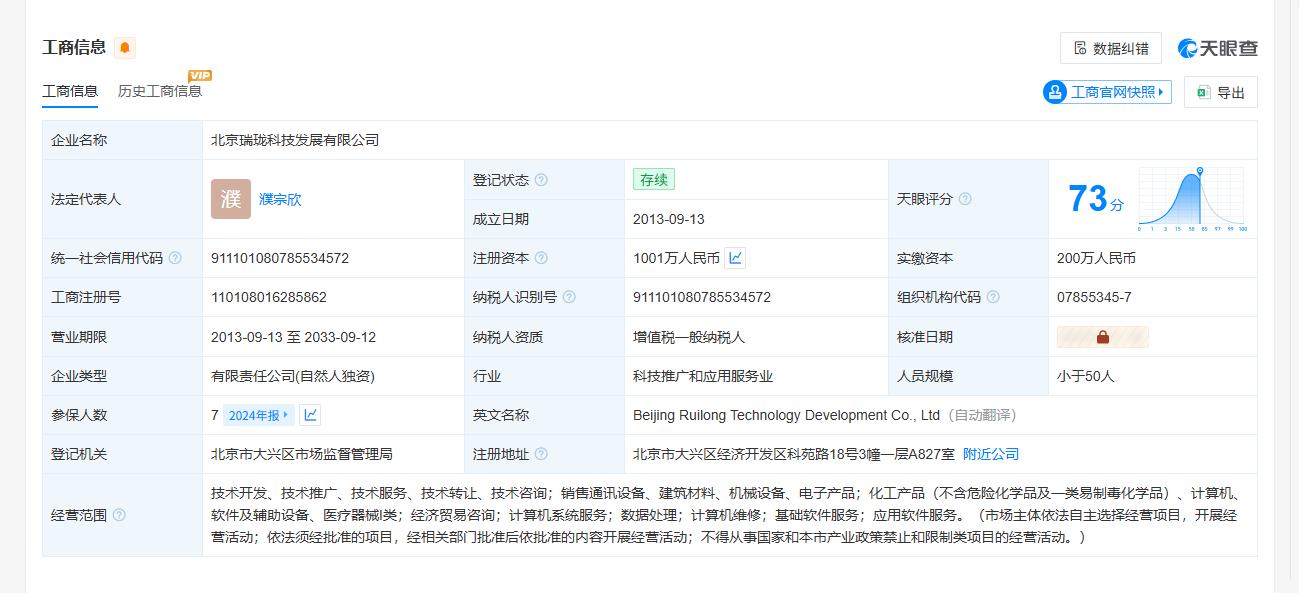Expand the 2024年报 year selector
The height and width of the screenshot is (593, 1299).
[258, 415]
